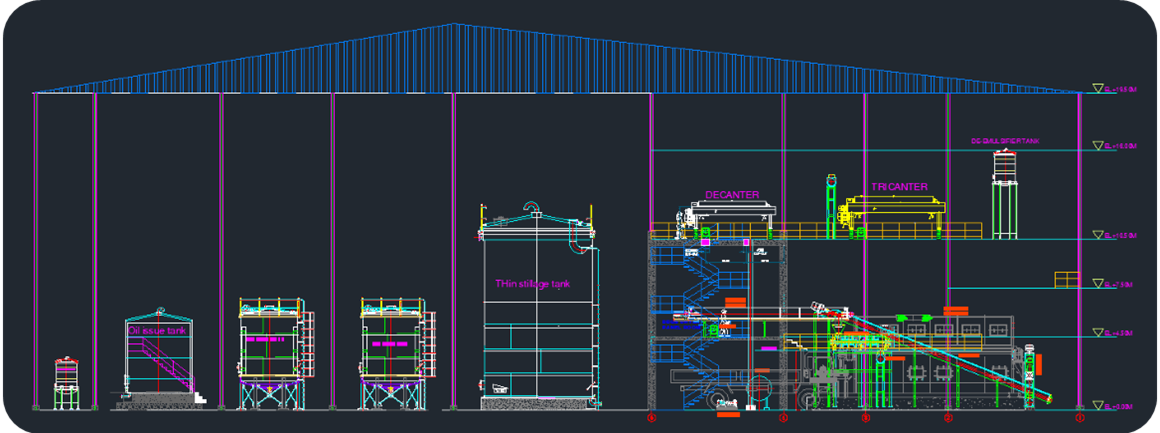Click the DECANTER text label
The height and width of the screenshot is (433, 1160).
click(x=732, y=194)
